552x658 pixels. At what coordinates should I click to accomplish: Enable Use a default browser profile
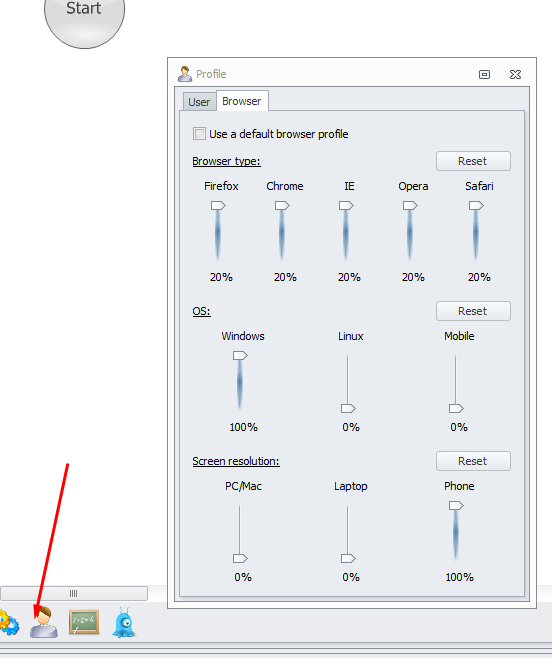(199, 134)
